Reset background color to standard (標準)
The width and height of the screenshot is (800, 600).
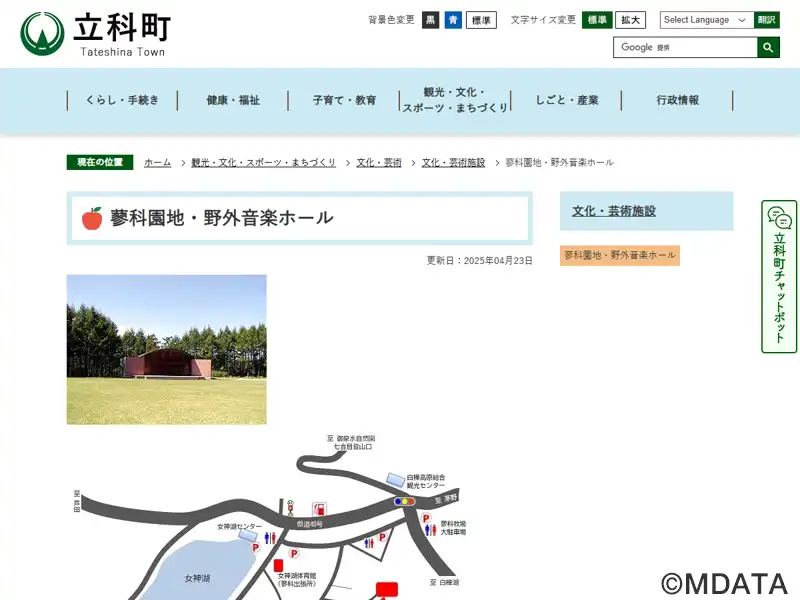(481, 20)
